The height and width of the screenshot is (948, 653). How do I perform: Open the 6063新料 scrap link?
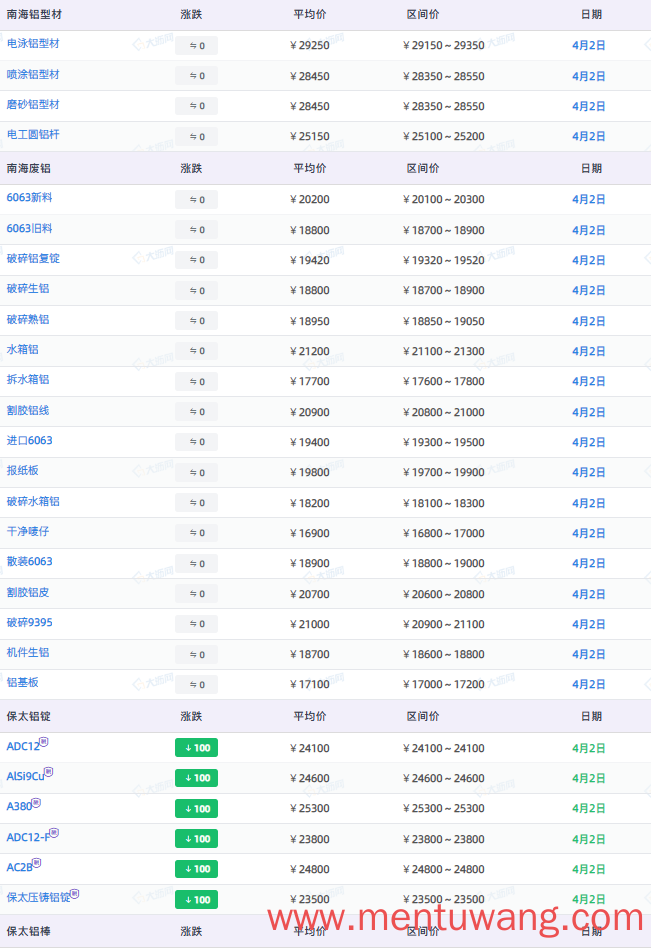[x=30, y=198]
